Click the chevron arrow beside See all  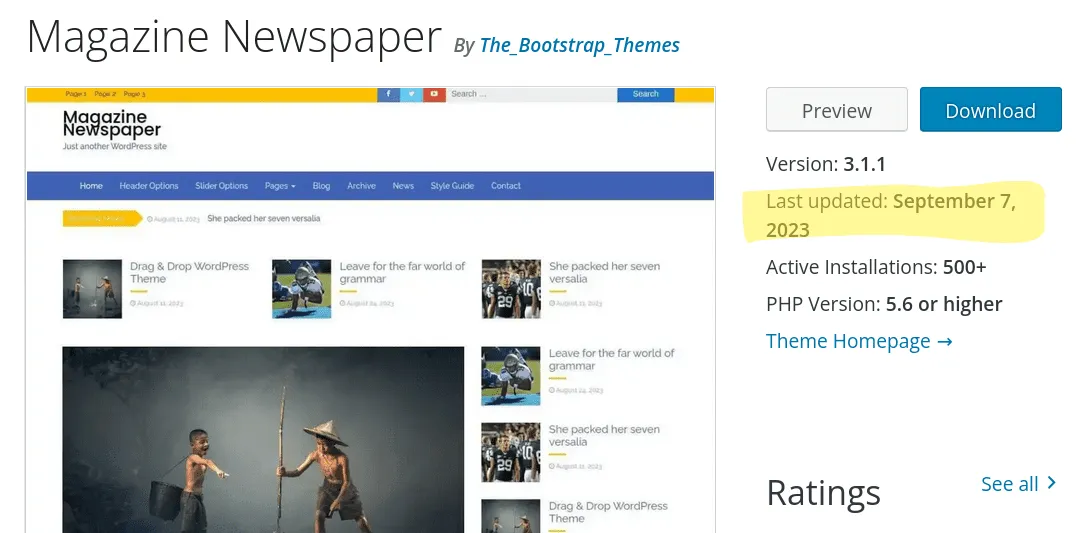[1052, 482]
